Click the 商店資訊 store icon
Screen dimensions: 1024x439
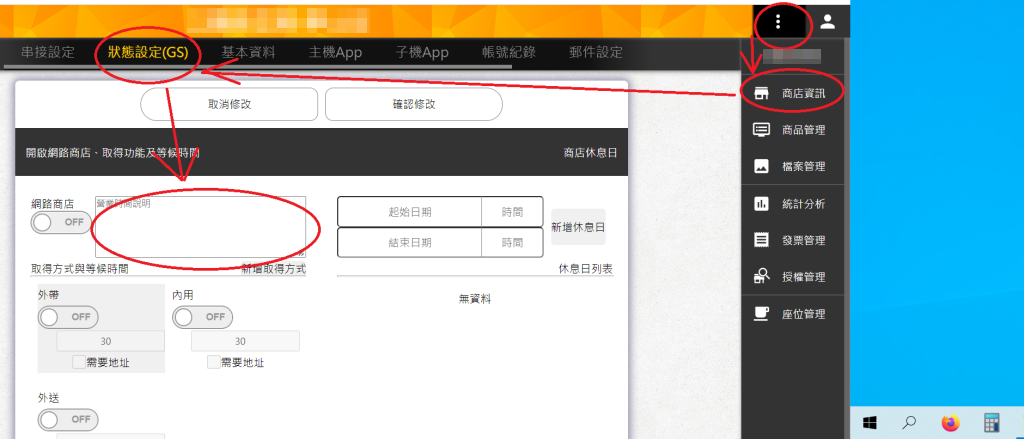[761, 93]
